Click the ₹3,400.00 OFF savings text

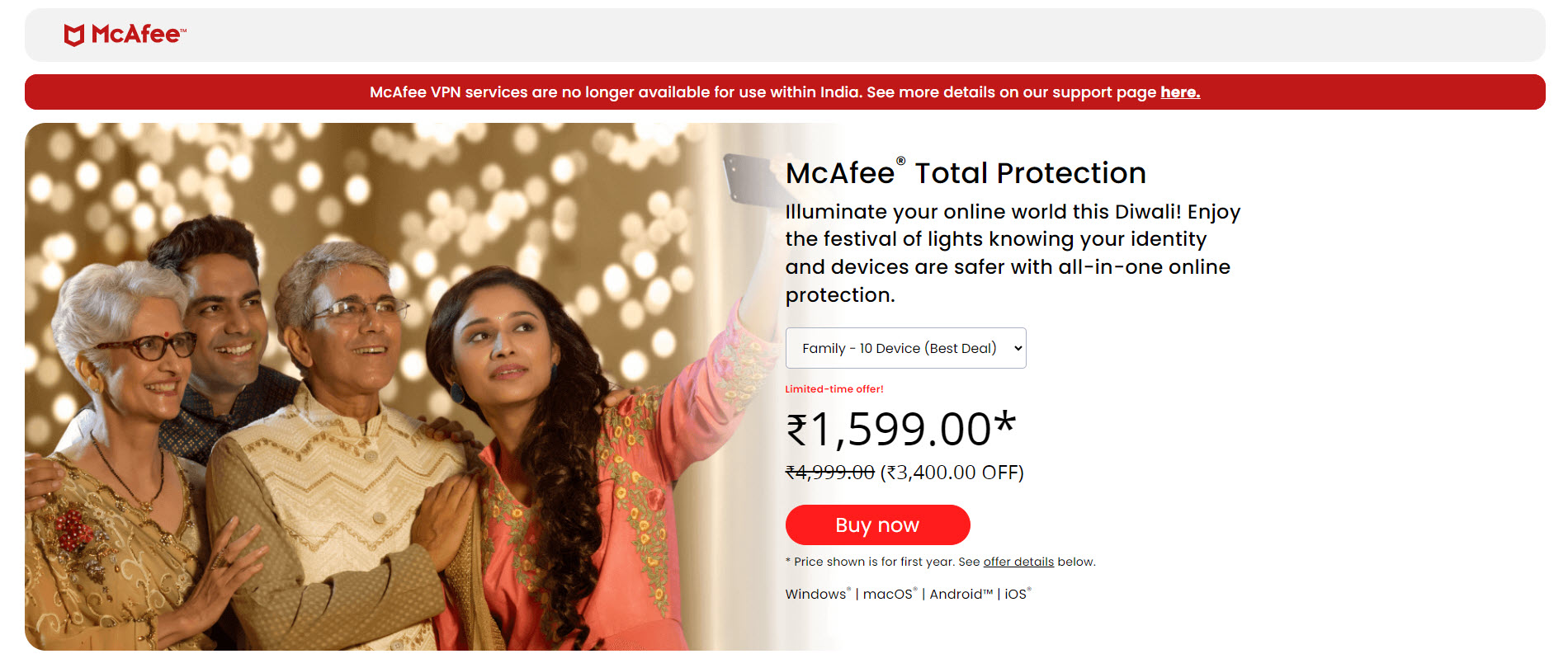tap(952, 473)
